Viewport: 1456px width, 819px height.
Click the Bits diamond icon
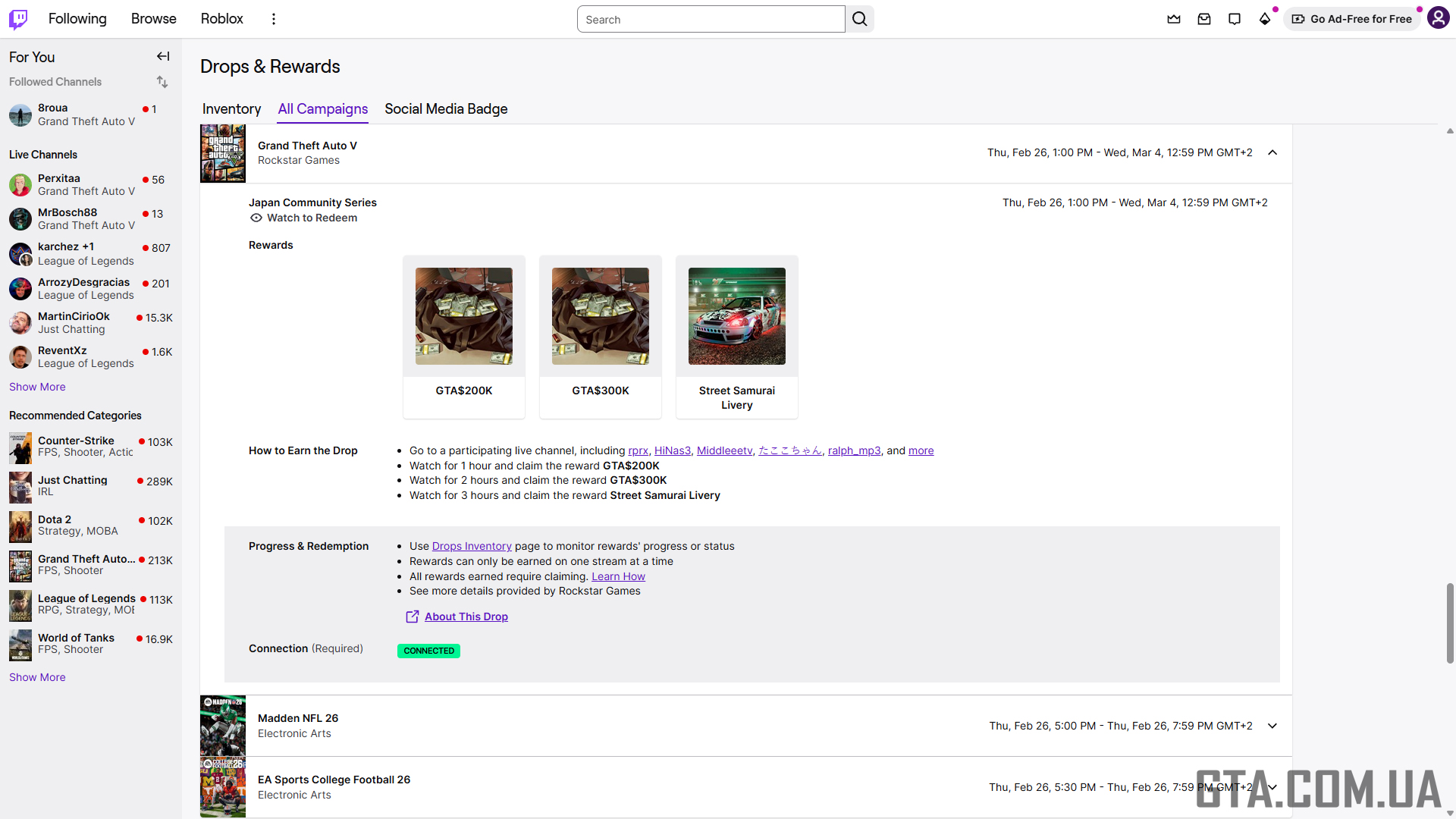coord(1265,19)
